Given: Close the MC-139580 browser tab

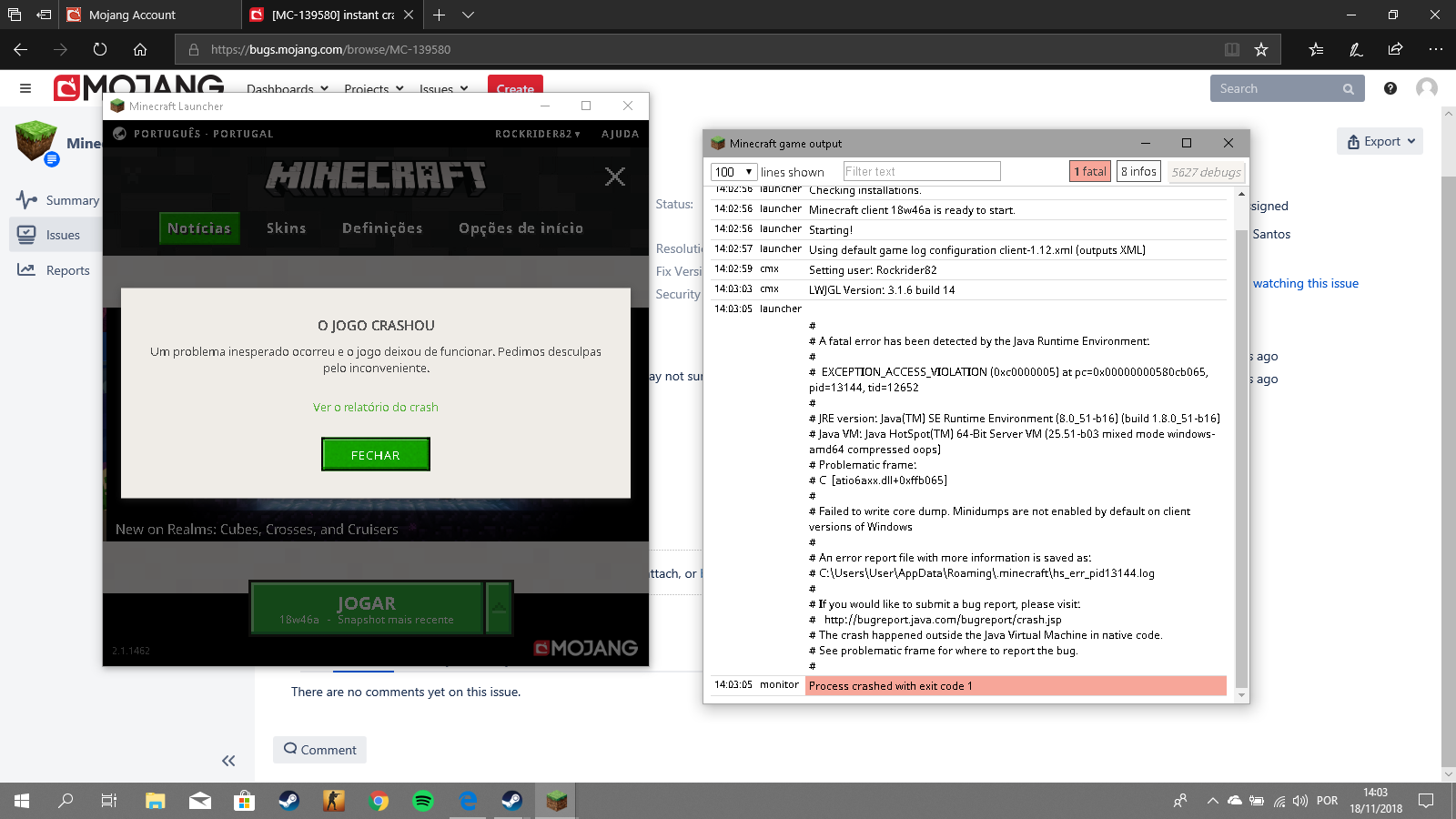Looking at the screenshot, I should [409, 15].
